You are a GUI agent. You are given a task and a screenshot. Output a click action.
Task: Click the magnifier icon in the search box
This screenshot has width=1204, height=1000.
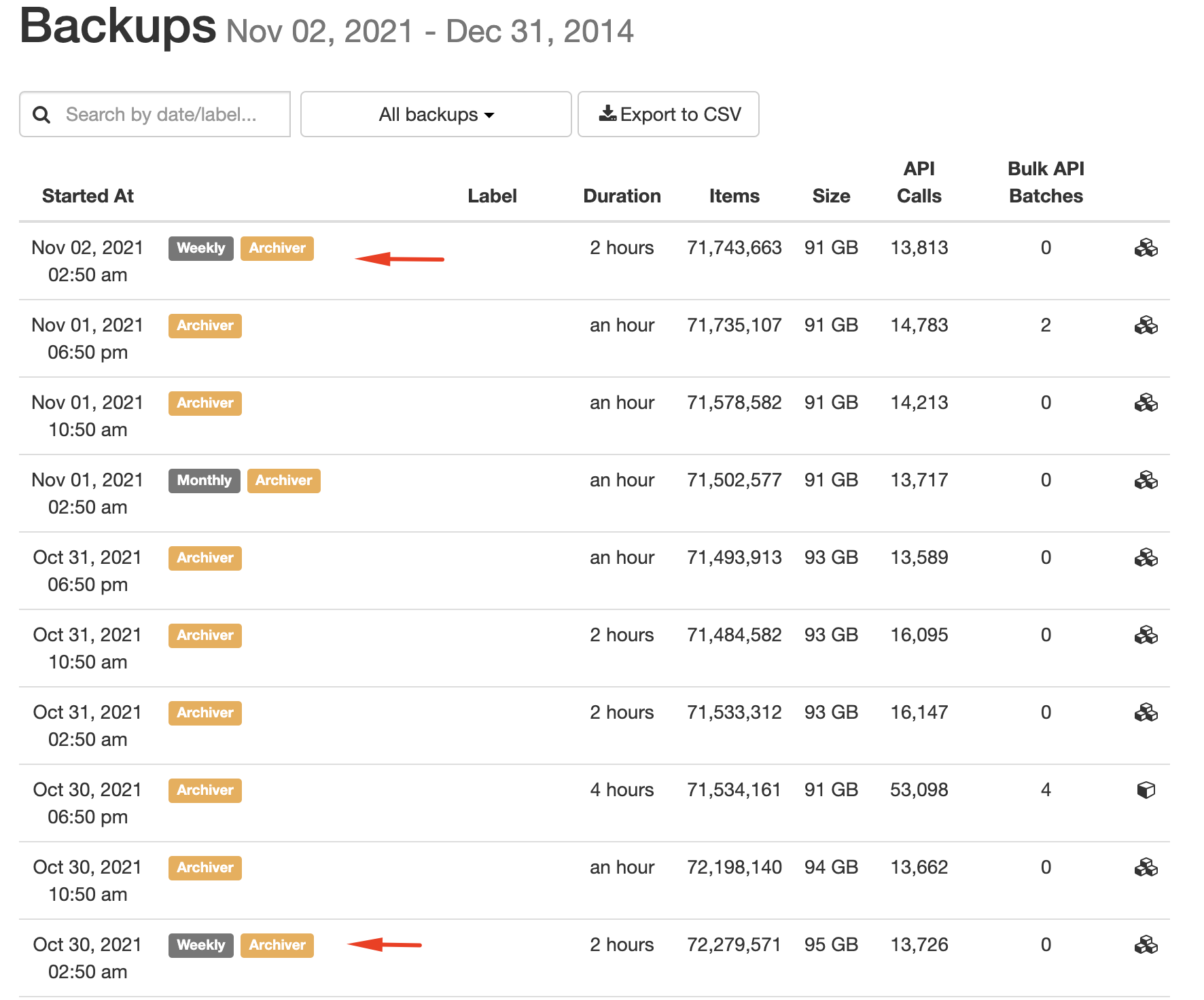(41, 114)
